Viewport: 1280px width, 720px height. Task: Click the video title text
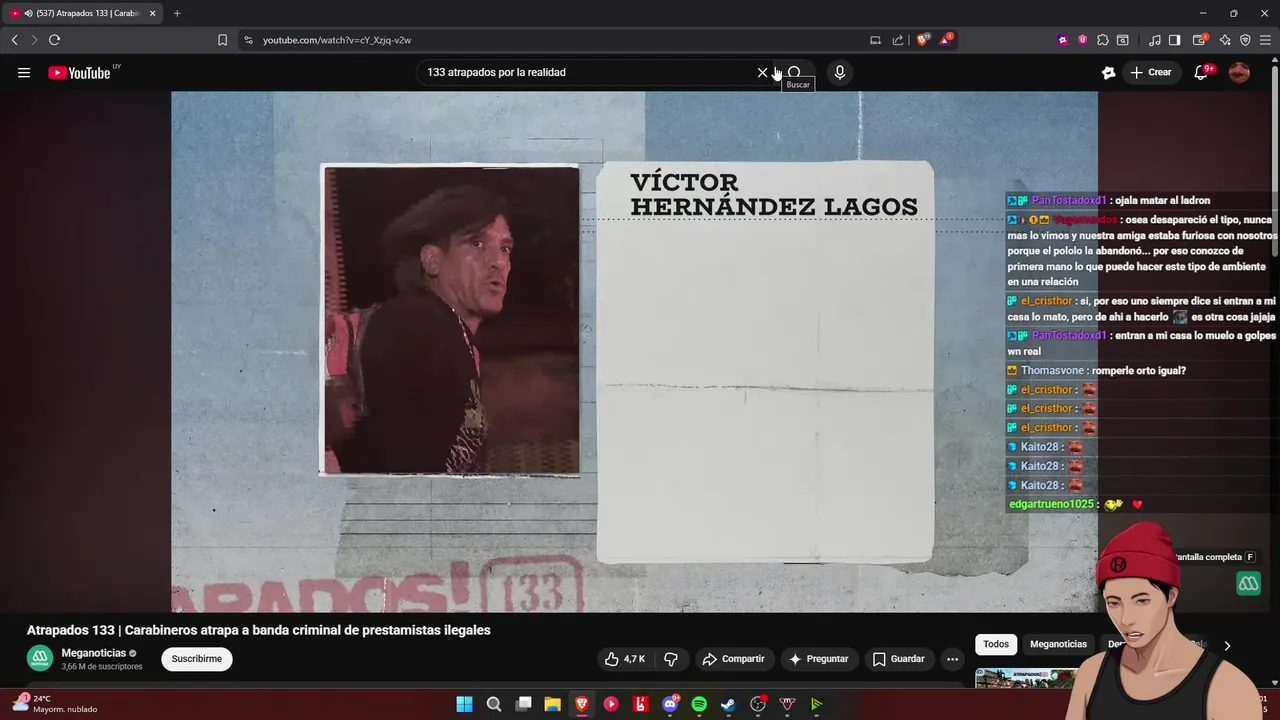pyautogui.click(x=259, y=630)
